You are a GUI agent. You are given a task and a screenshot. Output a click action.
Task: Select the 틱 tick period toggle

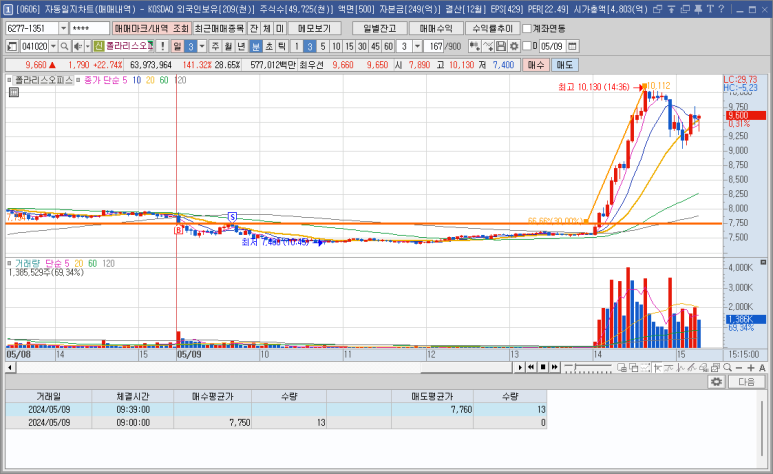[x=281, y=46]
